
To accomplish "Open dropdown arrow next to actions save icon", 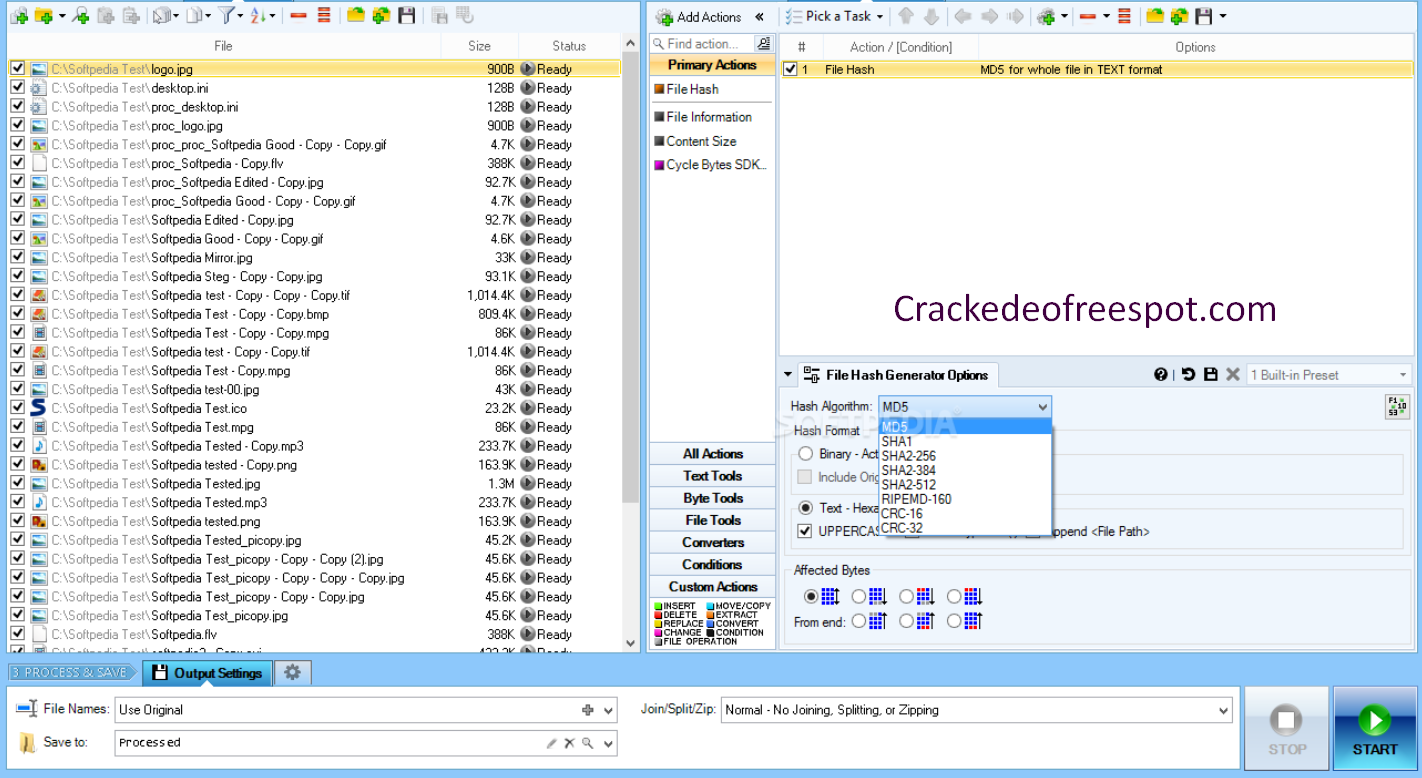I will pyautogui.click(x=1223, y=16).
